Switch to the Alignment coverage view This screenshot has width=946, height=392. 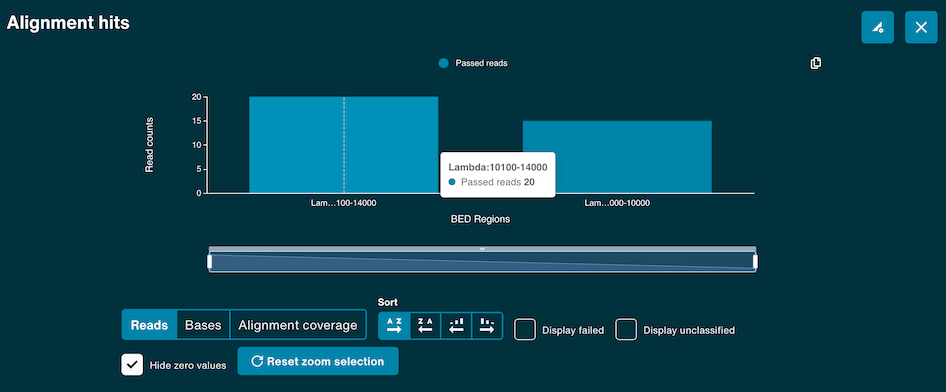298,325
